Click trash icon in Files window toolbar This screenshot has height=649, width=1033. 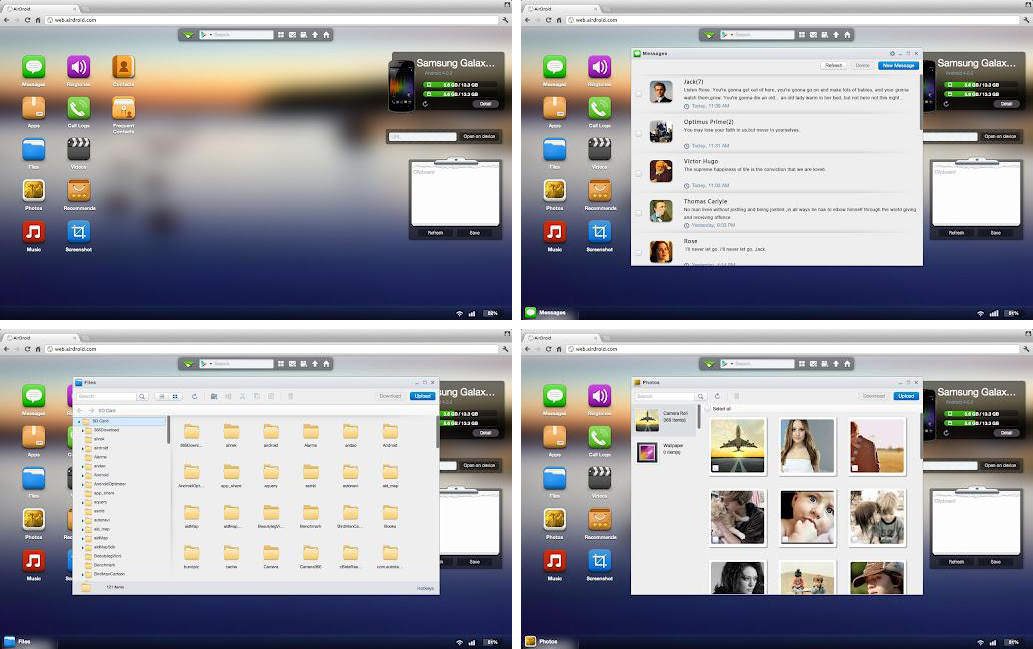(290, 396)
